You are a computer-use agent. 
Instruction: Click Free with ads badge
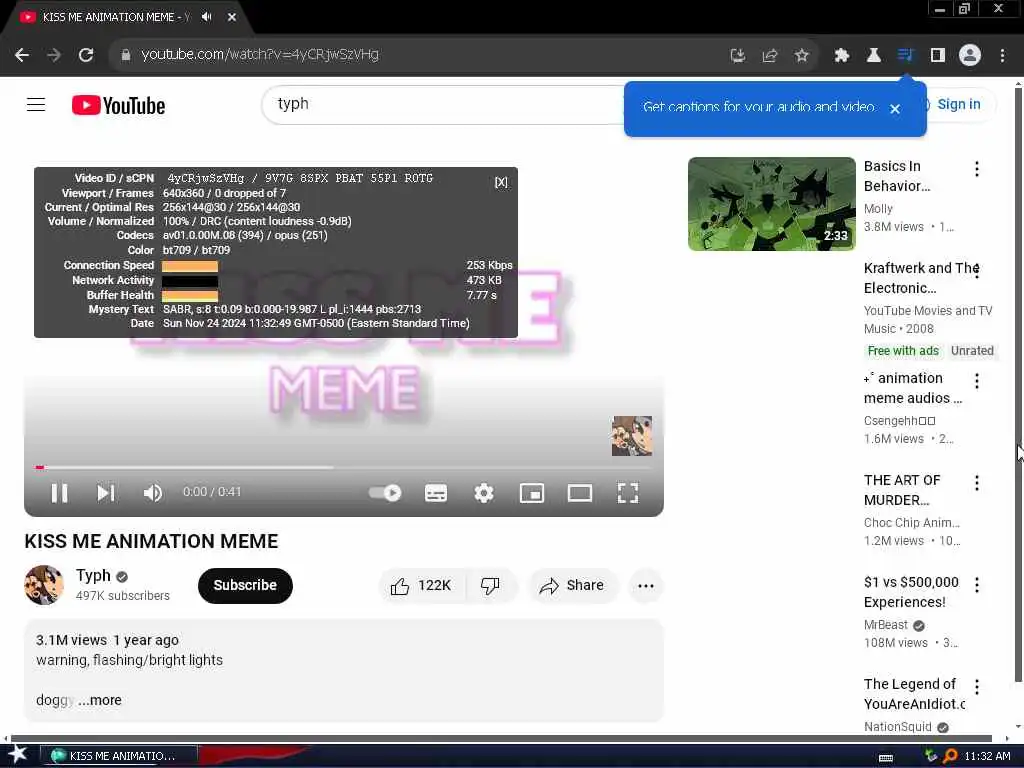tap(903, 351)
